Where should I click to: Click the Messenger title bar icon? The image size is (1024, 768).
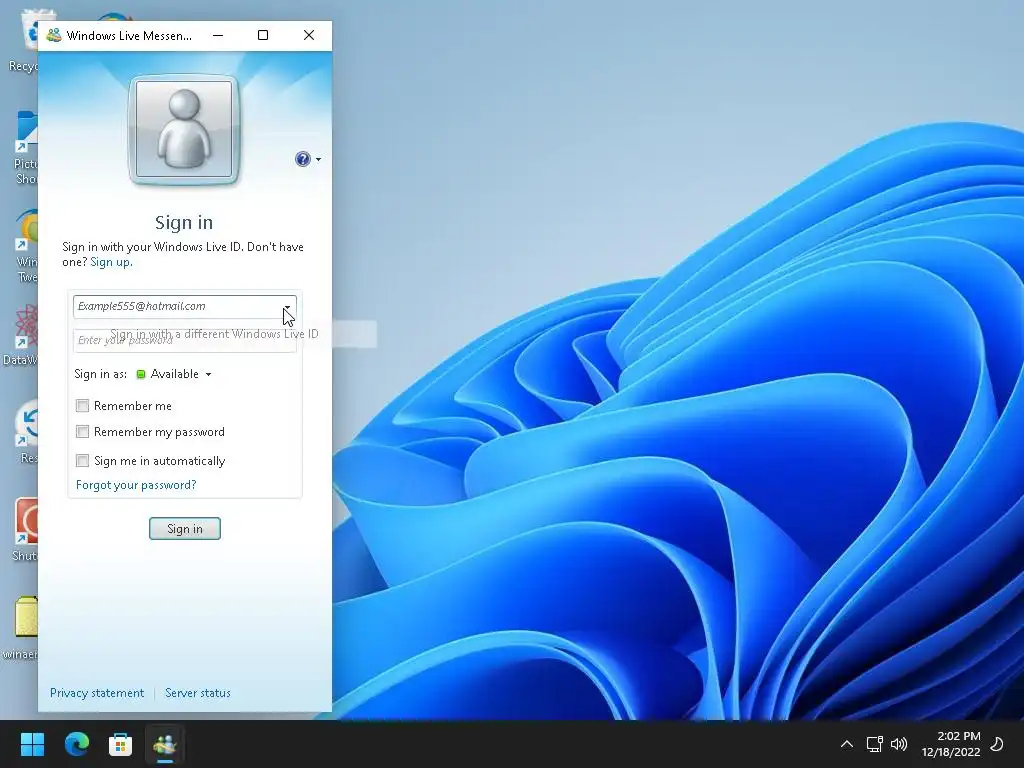(54, 35)
